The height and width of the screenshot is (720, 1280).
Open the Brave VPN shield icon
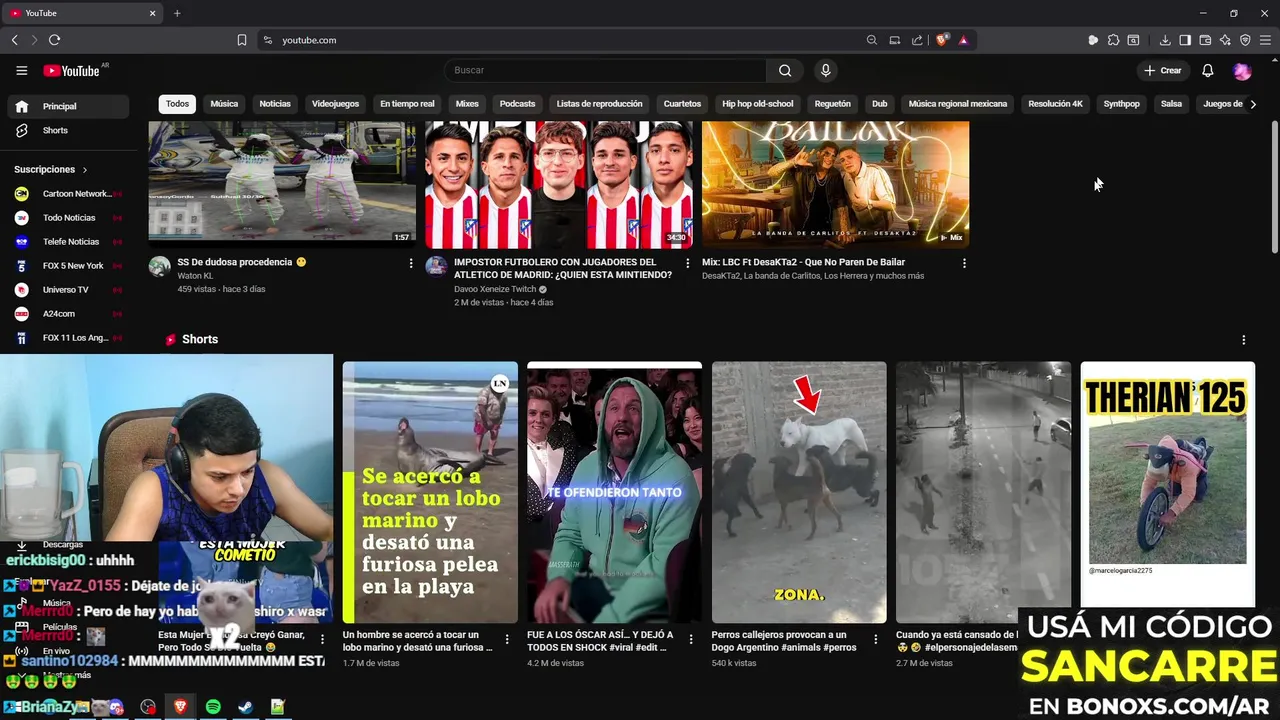[1245, 40]
